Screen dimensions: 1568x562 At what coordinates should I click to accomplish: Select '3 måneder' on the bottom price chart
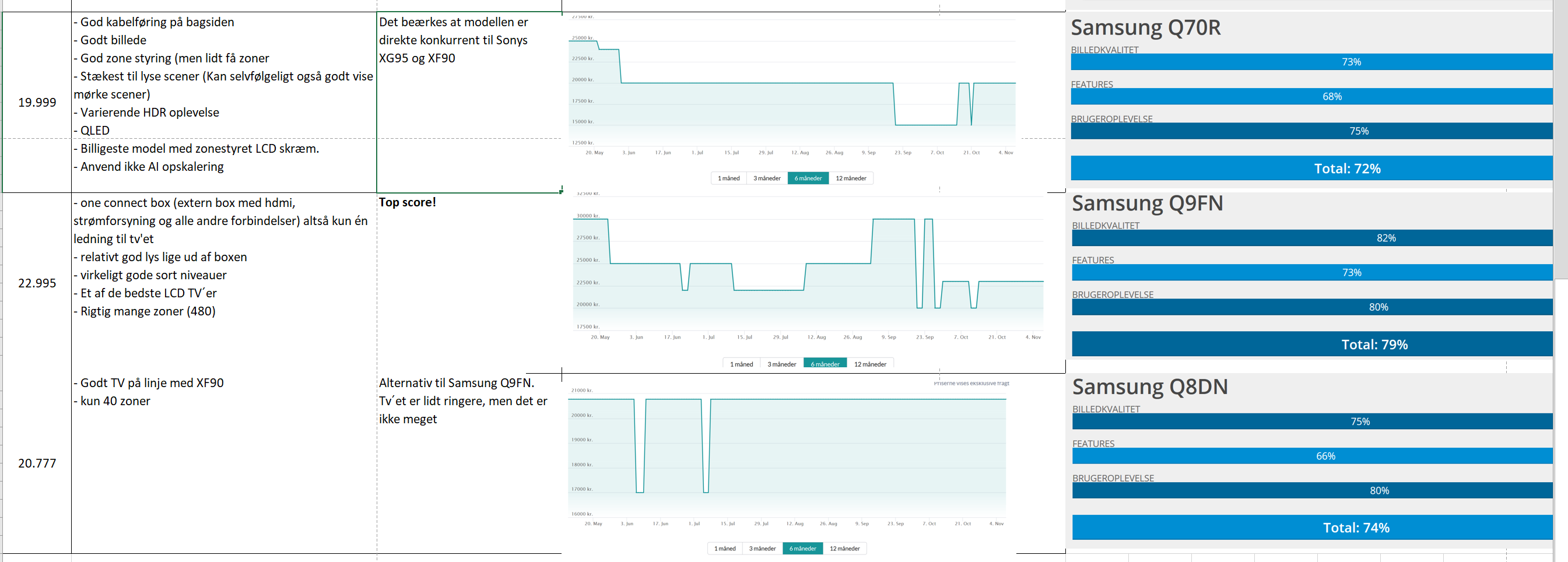pos(762,549)
